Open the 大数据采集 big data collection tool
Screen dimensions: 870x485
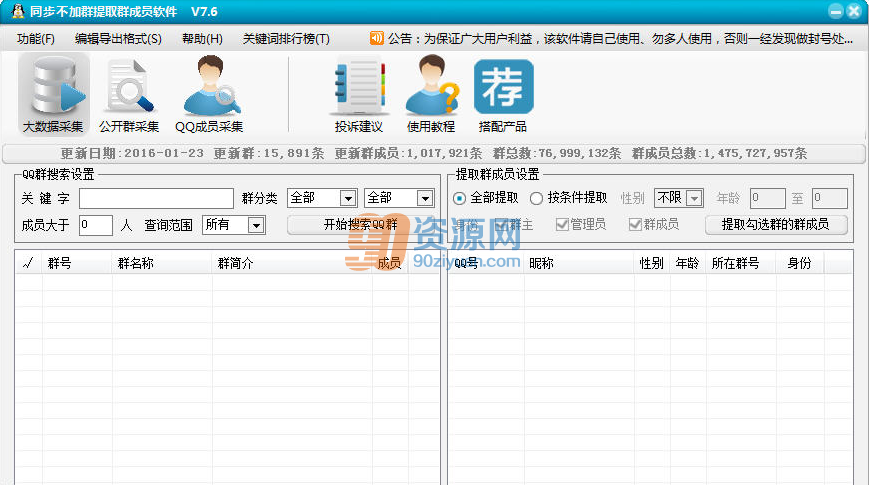pyautogui.click(x=53, y=94)
